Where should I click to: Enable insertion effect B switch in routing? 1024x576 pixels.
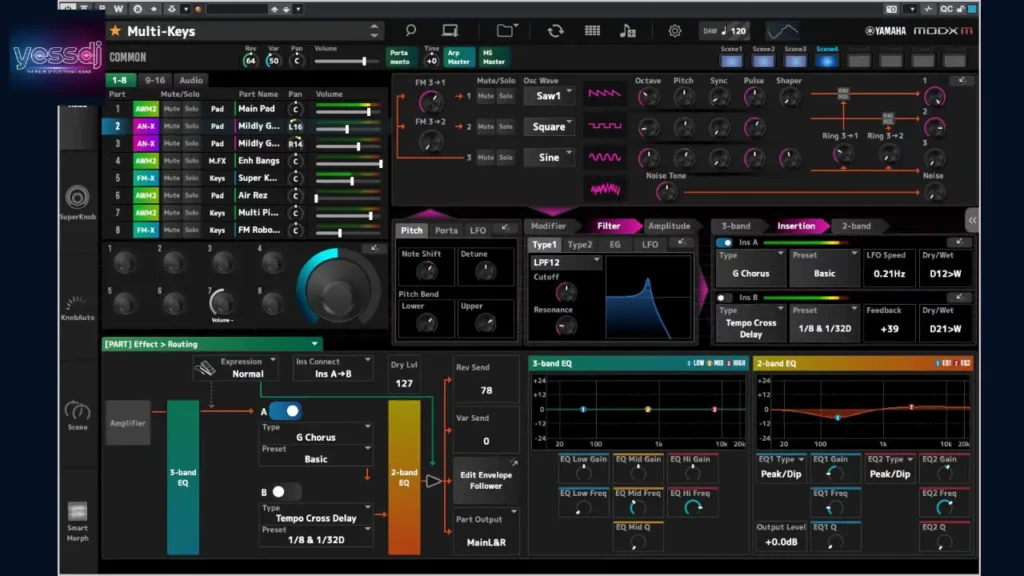tap(284, 491)
